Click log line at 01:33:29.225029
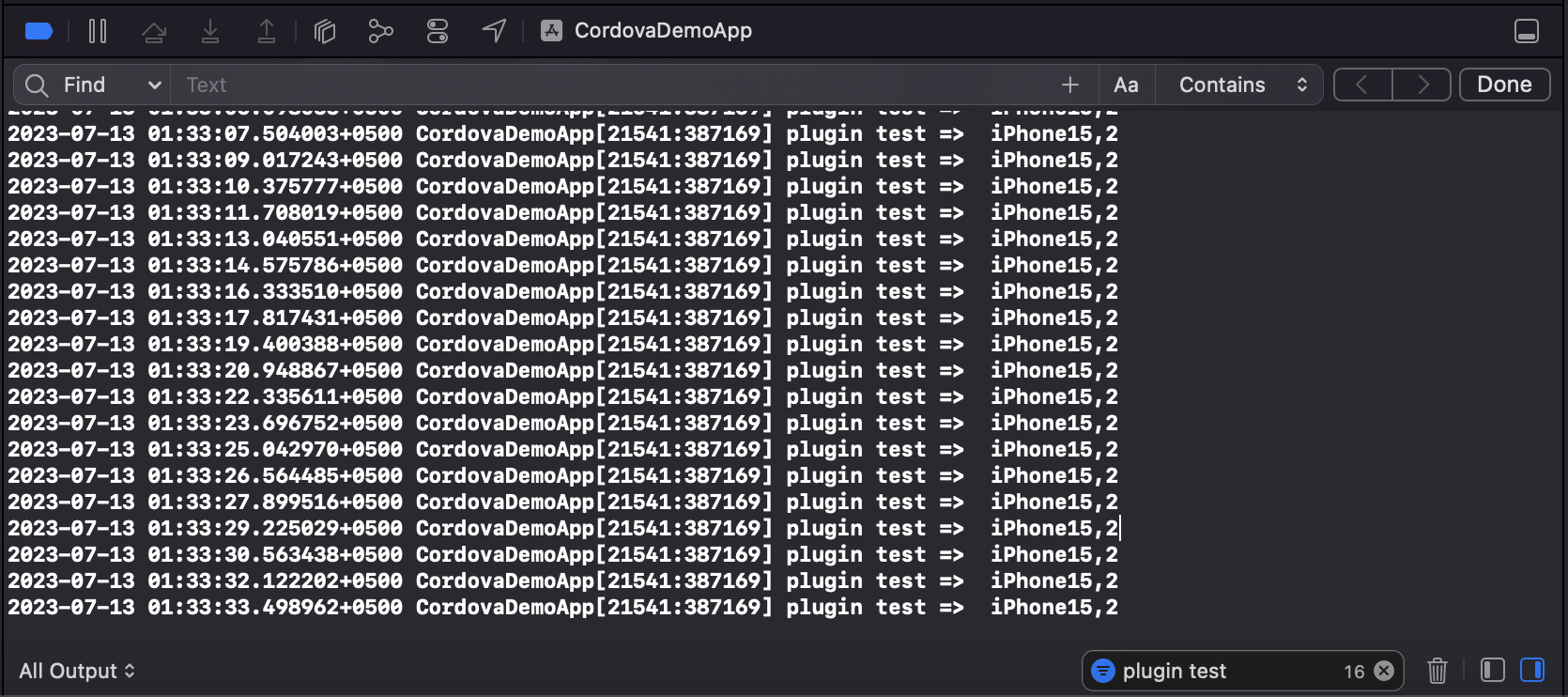This screenshot has height=697, width=1568. pyautogui.click(x=562, y=529)
